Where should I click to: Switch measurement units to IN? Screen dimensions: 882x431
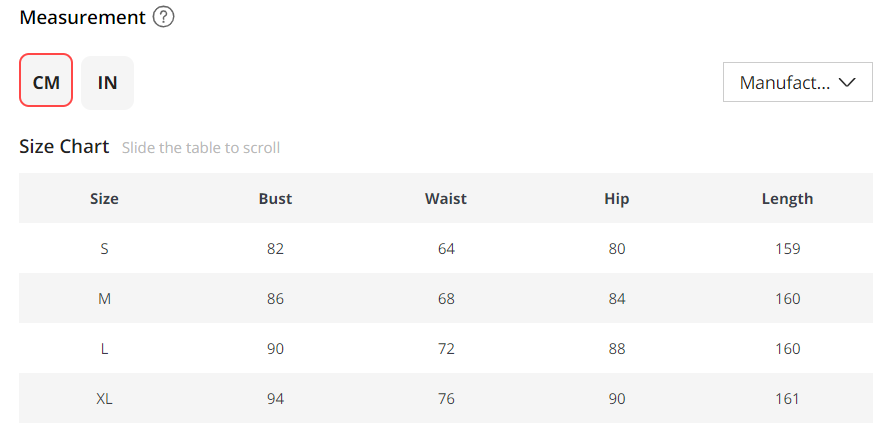(x=108, y=82)
